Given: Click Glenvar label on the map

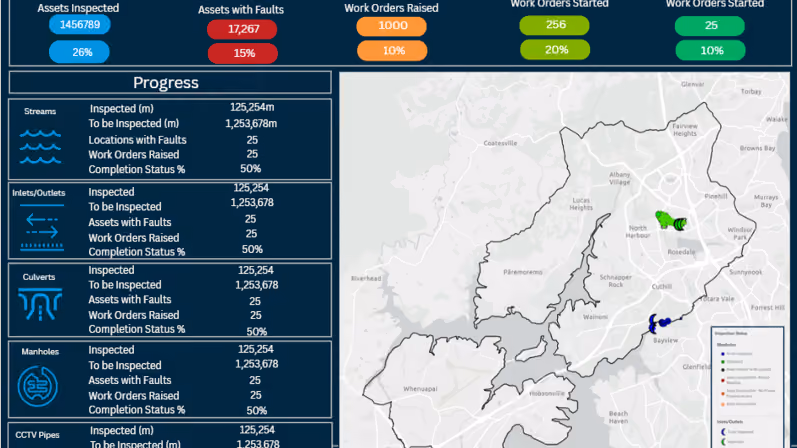Looking at the screenshot, I should [692, 84].
